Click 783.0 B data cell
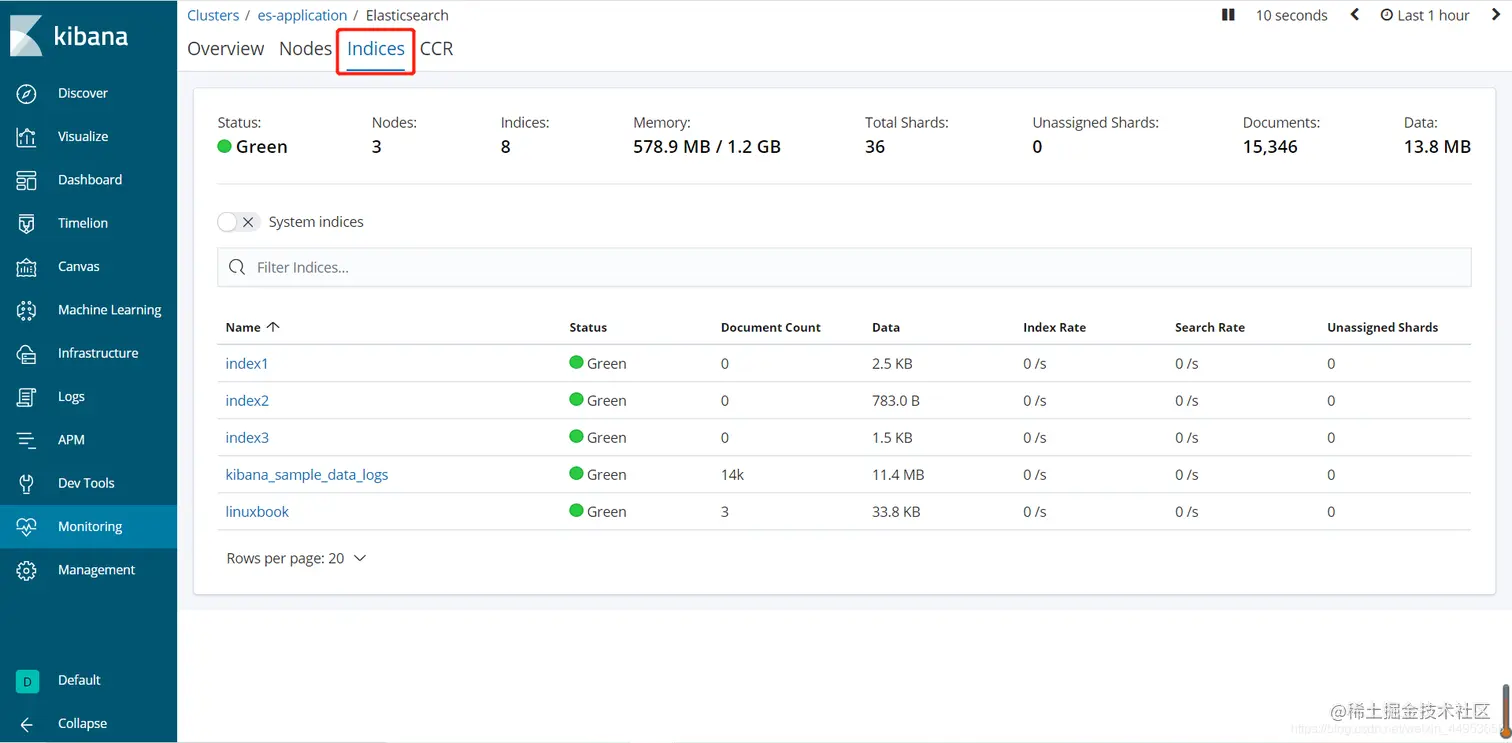This screenshot has height=743, width=1512. [x=896, y=400]
